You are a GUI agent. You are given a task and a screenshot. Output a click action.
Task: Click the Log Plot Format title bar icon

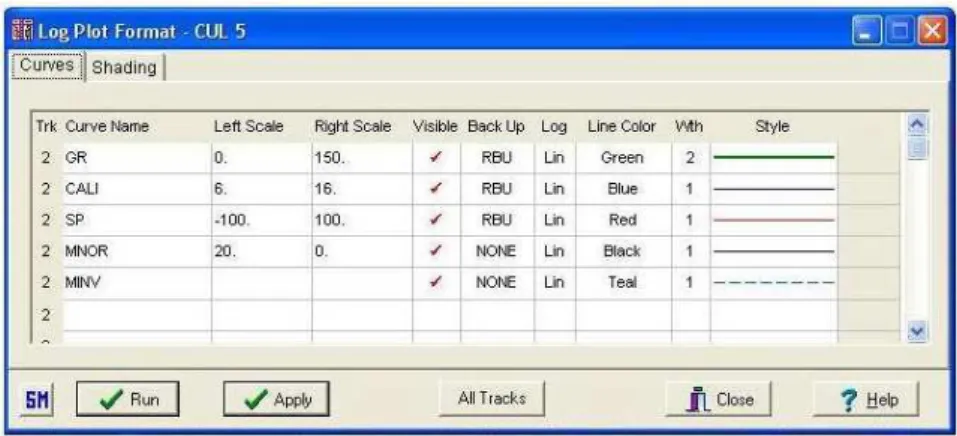click(x=23, y=30)
